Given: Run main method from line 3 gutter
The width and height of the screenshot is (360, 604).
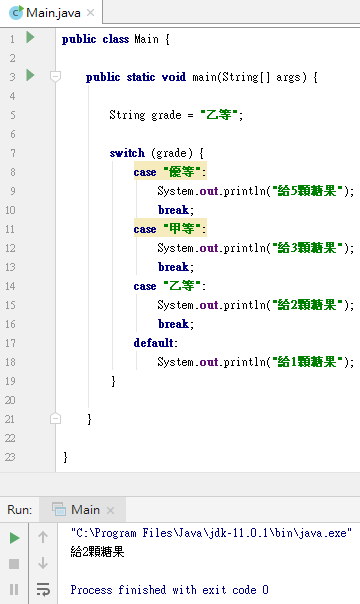Looking at the screenshot, I should (30, 76).
